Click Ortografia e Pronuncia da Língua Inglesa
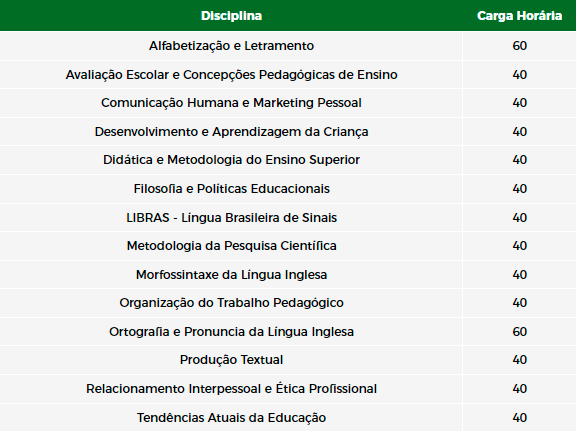Image resolution: width=577 pixels, height=432 pixels. (x=231, y=332)
